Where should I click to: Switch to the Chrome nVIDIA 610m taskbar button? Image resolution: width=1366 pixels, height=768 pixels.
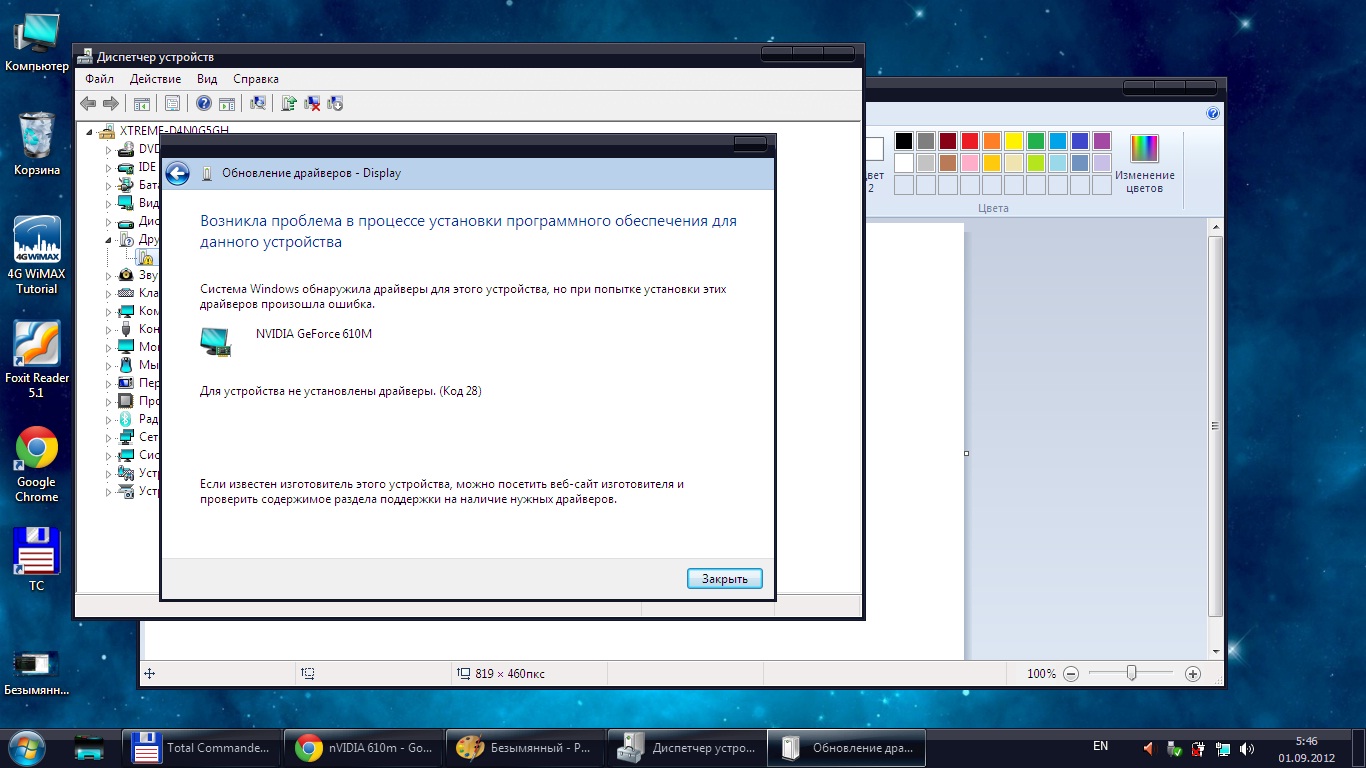pos(362,748)
